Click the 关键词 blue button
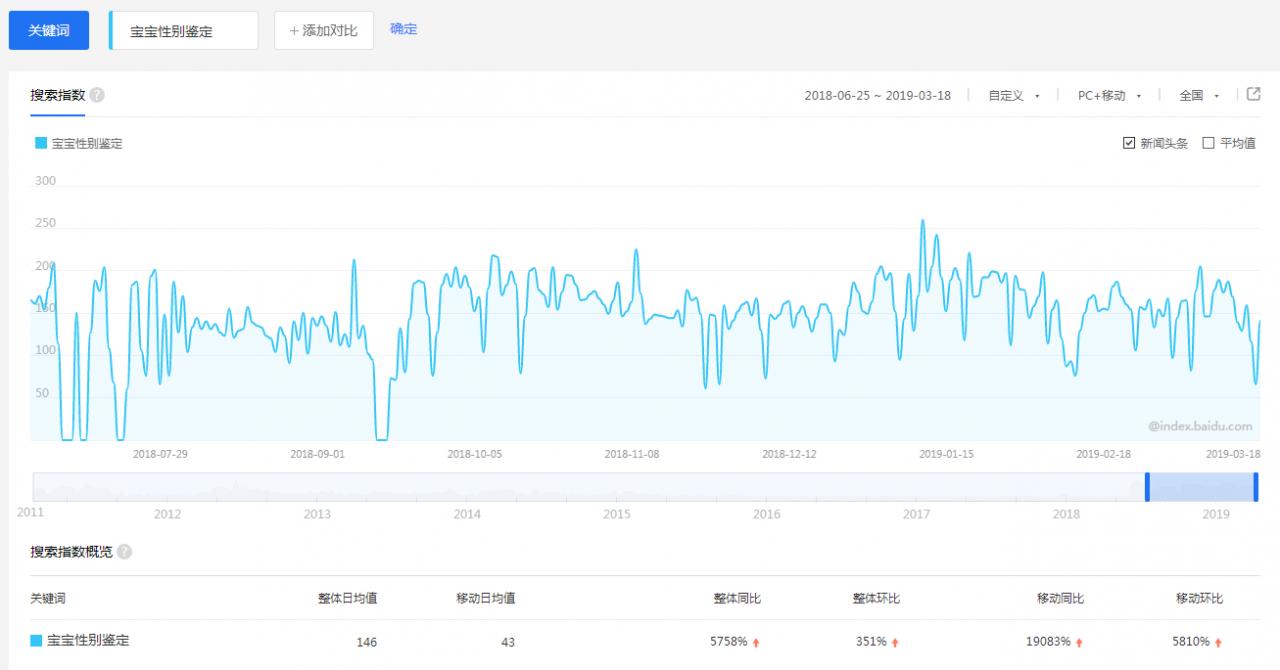The width and height of the screenshot is (1280, 670). coord(49,31)
